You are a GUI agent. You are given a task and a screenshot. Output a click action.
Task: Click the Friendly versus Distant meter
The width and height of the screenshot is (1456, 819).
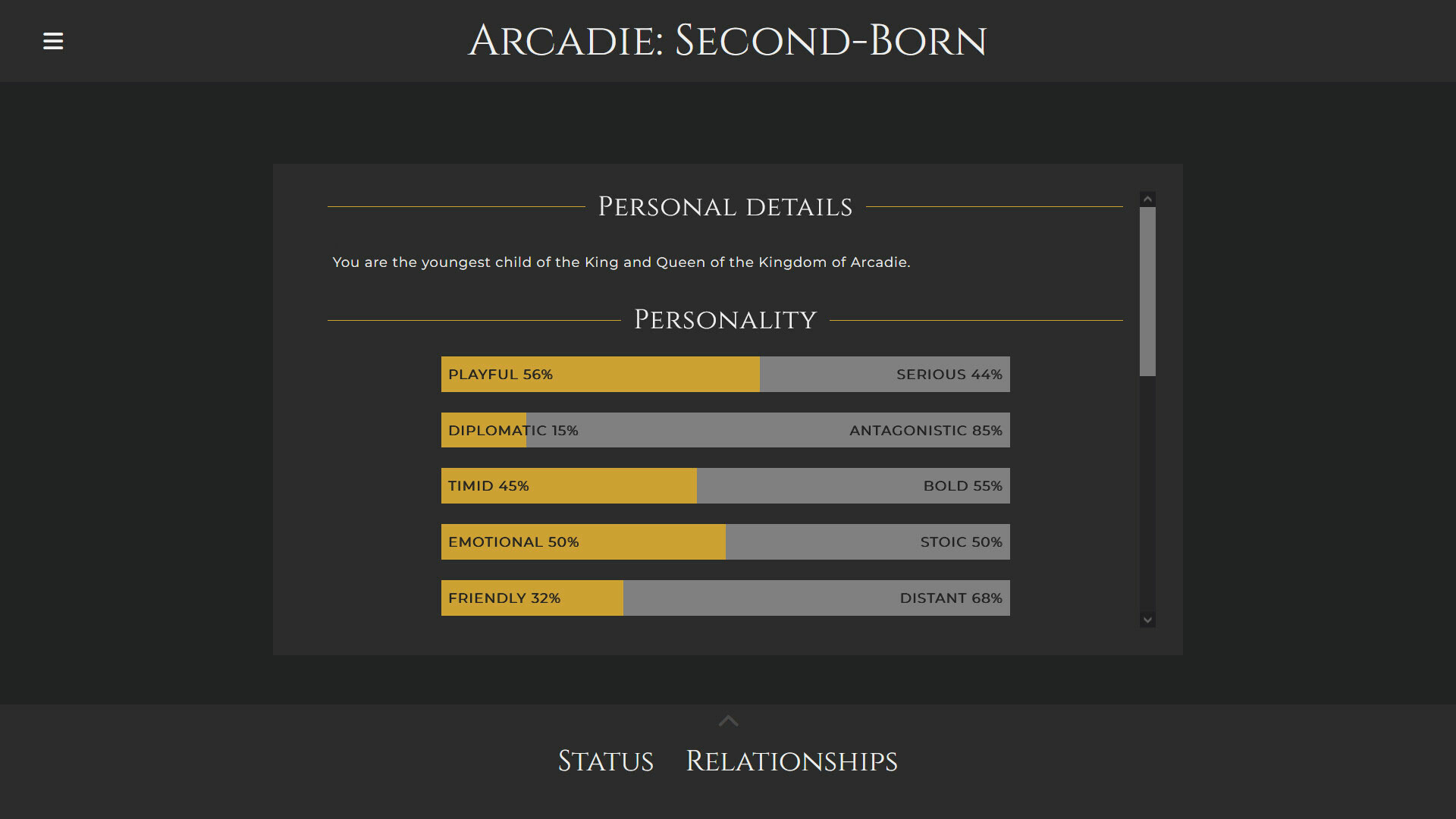coord(725,598)
